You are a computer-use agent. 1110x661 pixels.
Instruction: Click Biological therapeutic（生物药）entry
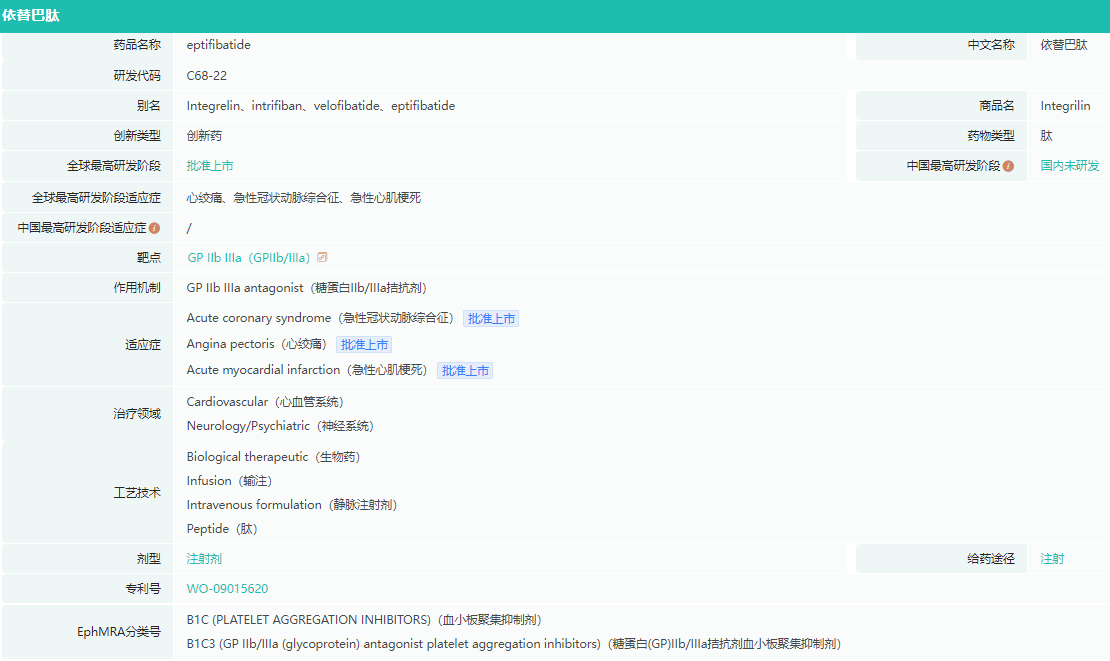click(x=273, y=457)
